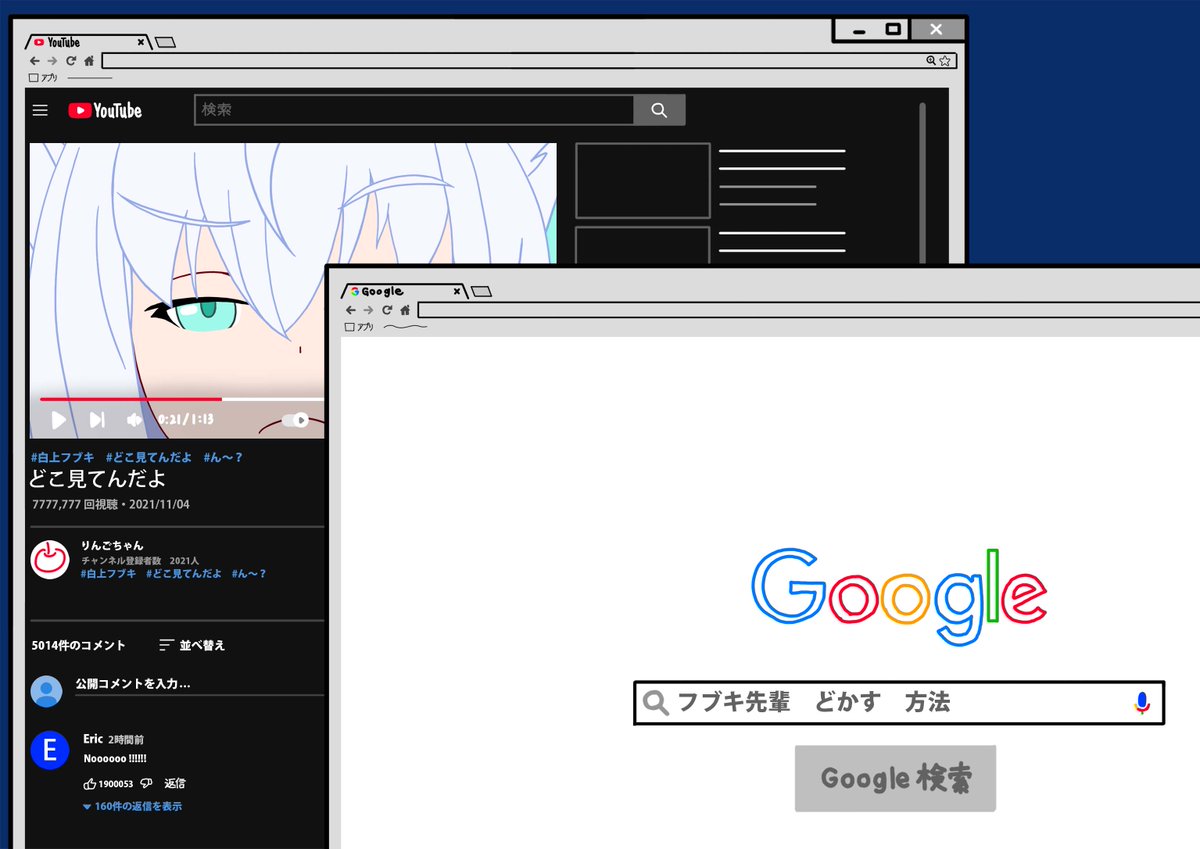Focus the YouTube 検索 search field
The width and height of the screenshot is (1200, 849).
pyautogui.click(x=414, y=110)
